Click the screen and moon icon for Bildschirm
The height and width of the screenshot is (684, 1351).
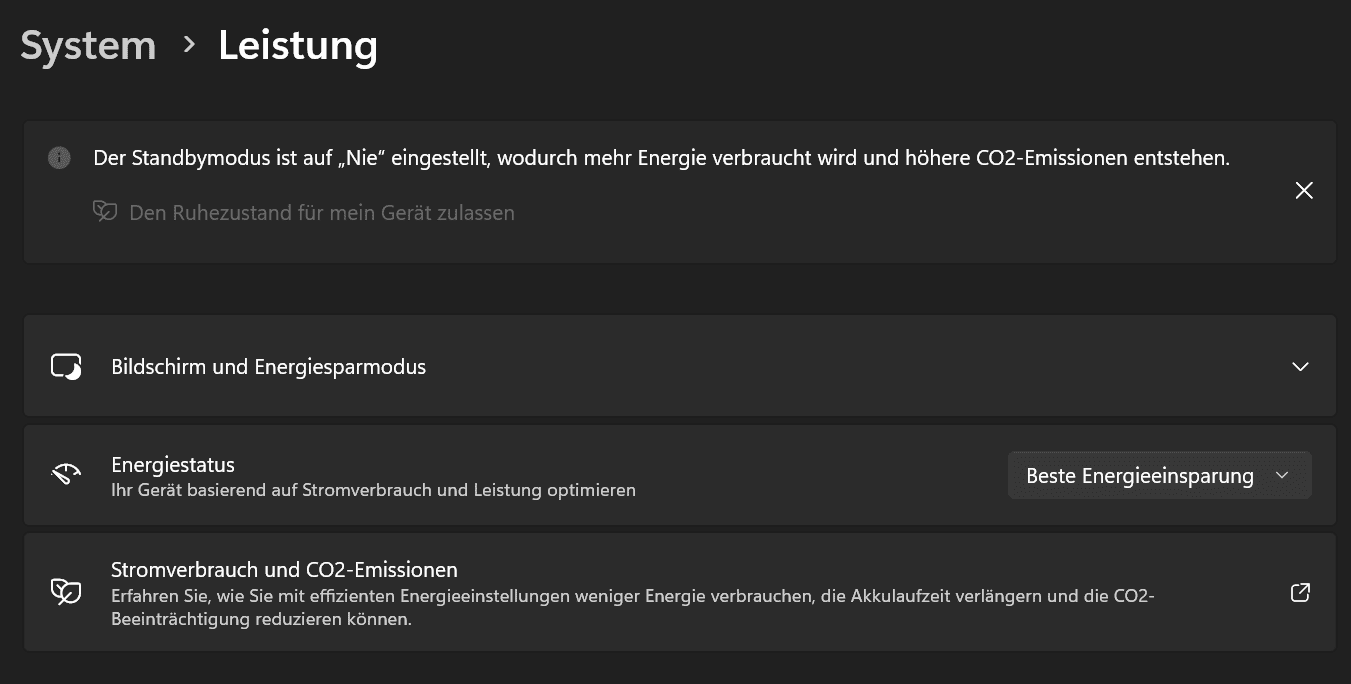[66, 367]
